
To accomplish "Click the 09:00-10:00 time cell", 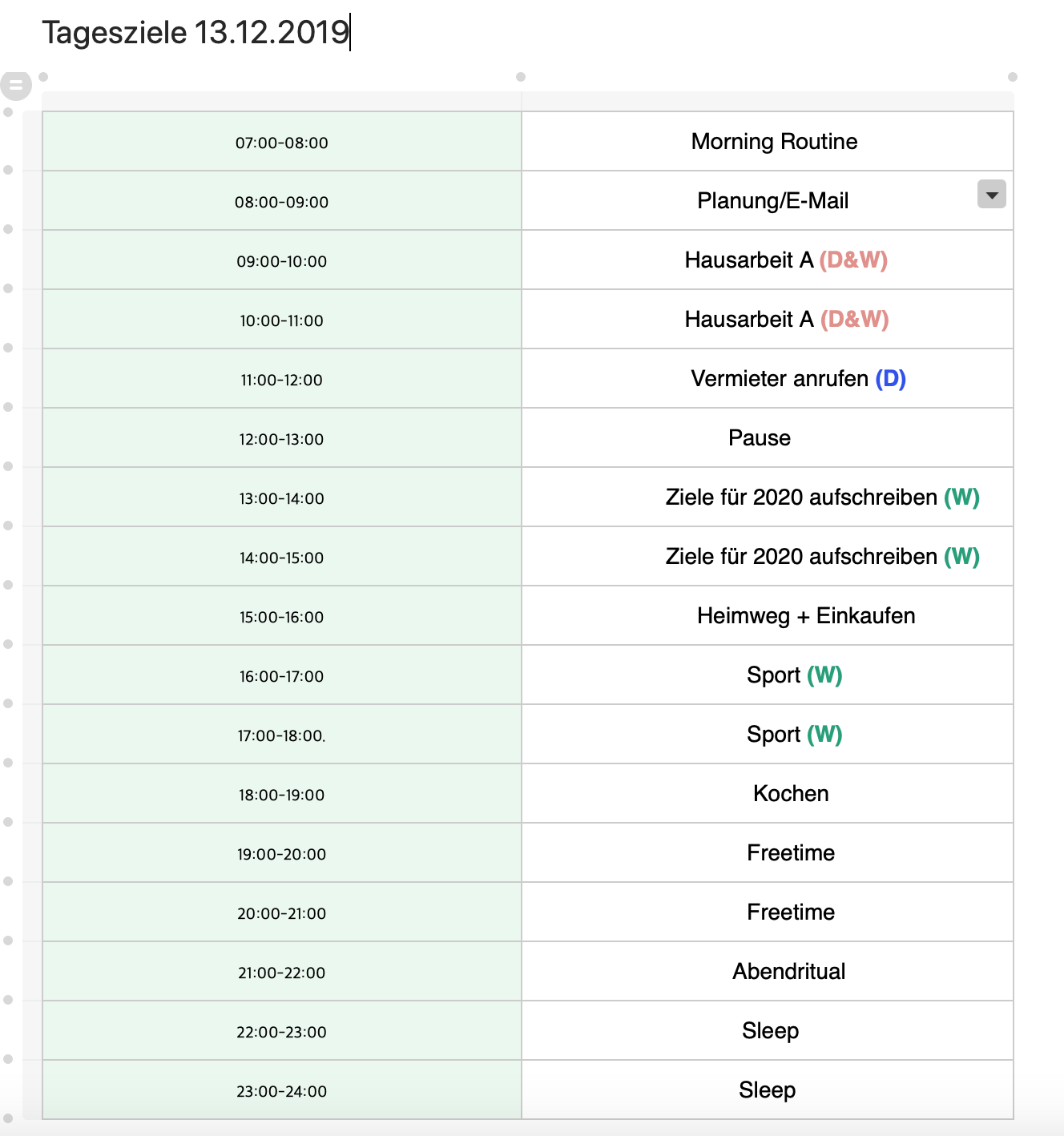I will pyautogui.click(x=282, y=260).
